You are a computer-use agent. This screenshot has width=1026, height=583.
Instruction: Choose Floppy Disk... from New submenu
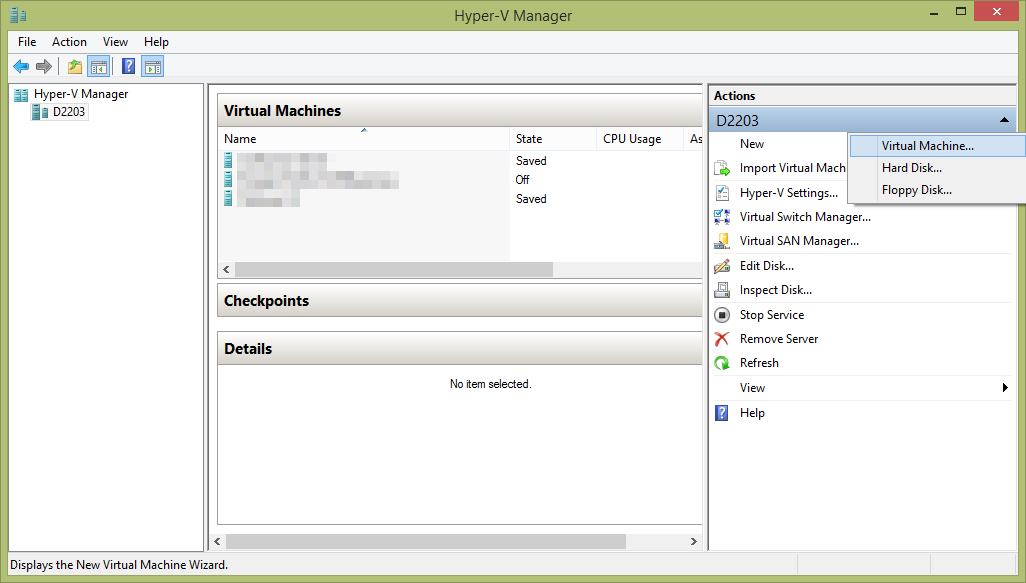937,190
